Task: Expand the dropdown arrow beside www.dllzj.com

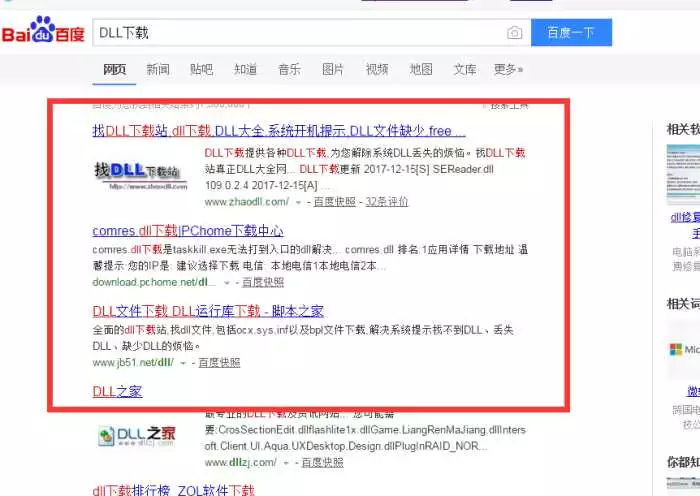Action: [x=286, y=463]
